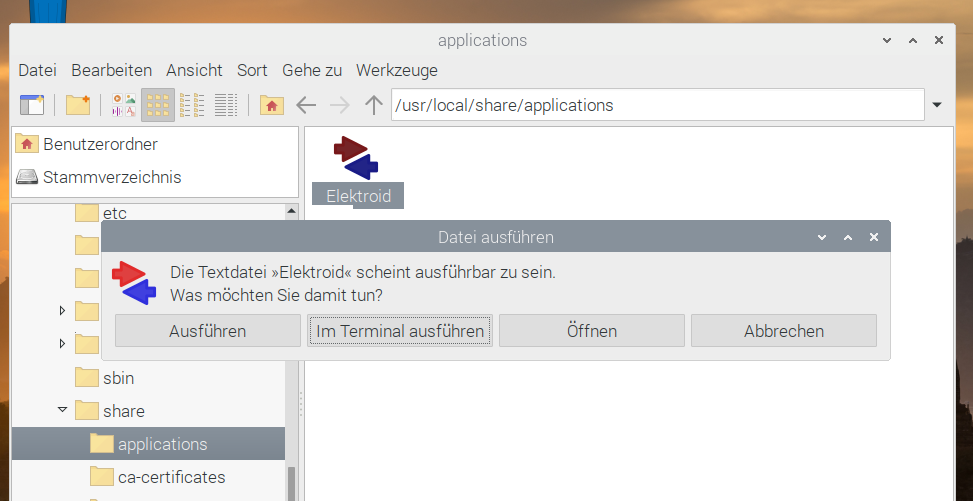Switch to compact list view mode

click(192, 105)
